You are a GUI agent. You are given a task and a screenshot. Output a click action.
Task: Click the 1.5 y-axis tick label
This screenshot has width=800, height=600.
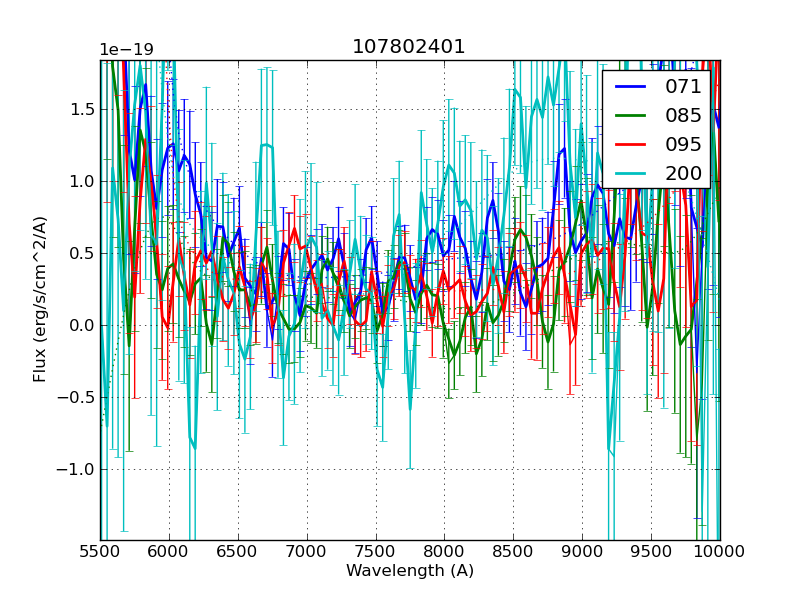pos(80,109)
